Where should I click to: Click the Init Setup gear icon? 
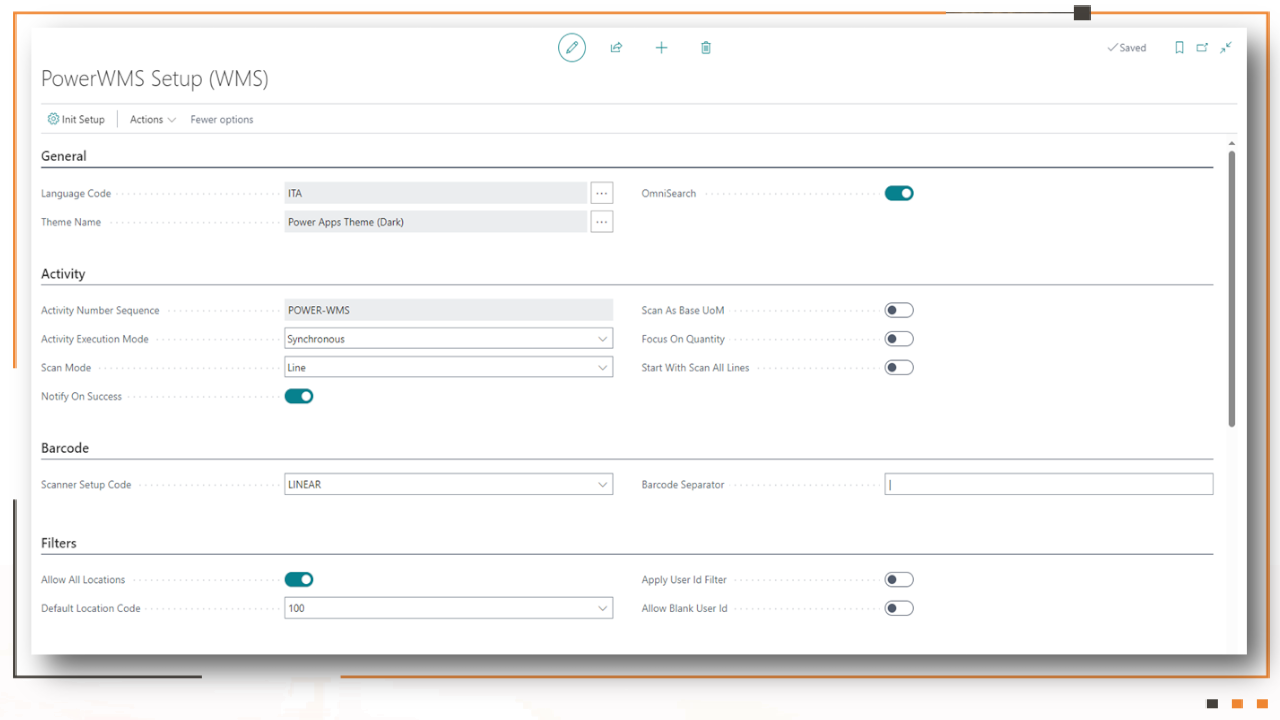coord(53,119)
